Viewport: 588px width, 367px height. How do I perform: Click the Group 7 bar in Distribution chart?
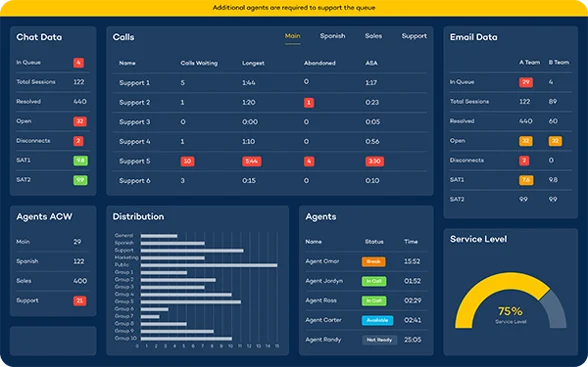point(150,316)
